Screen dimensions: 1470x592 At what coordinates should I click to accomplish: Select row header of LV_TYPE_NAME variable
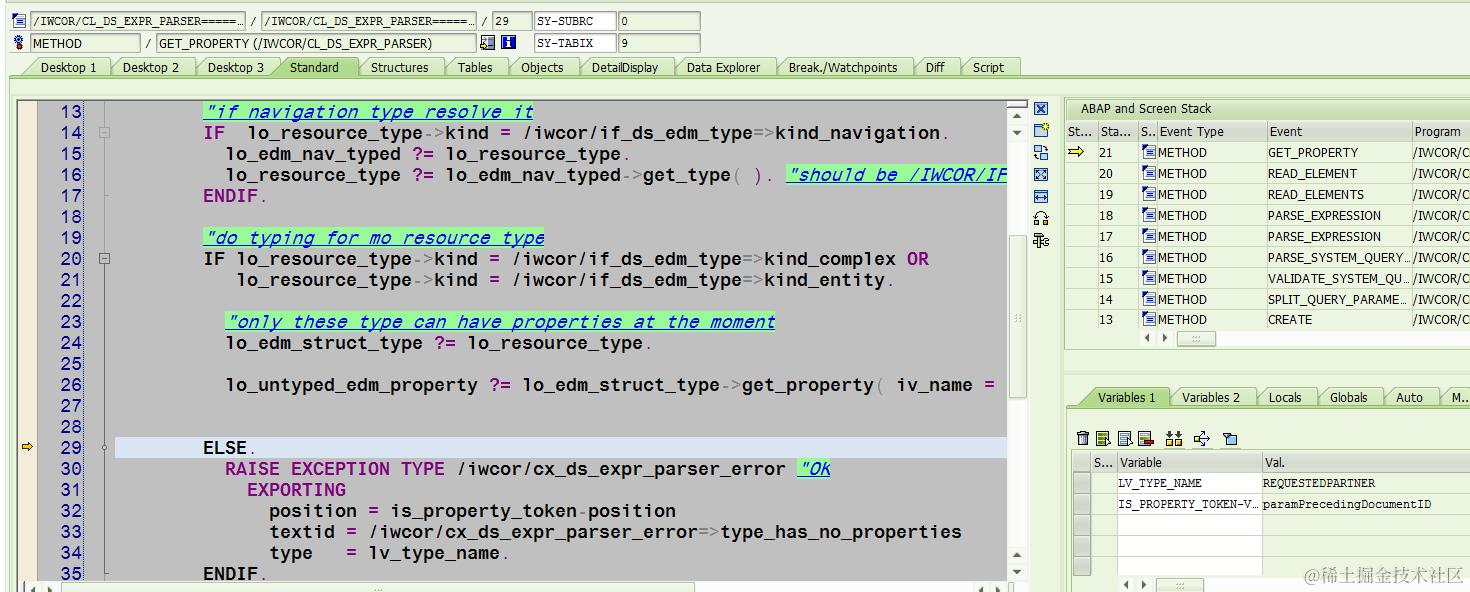(1081, 483)
